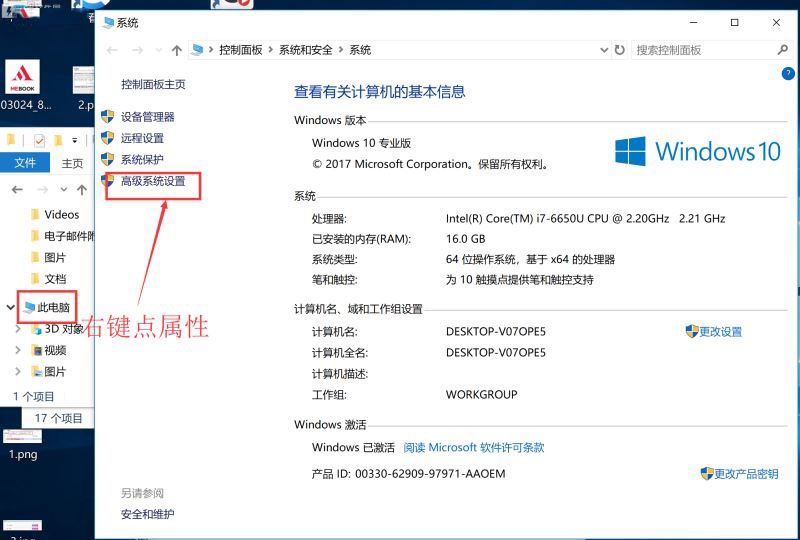Open System Protection (系统保护) link
800x540 pixels.
tap(142, 160)
